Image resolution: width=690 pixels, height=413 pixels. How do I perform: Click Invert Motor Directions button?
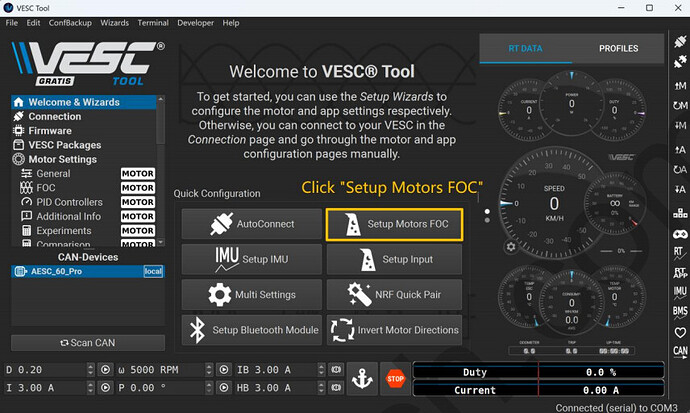[394, 330]
